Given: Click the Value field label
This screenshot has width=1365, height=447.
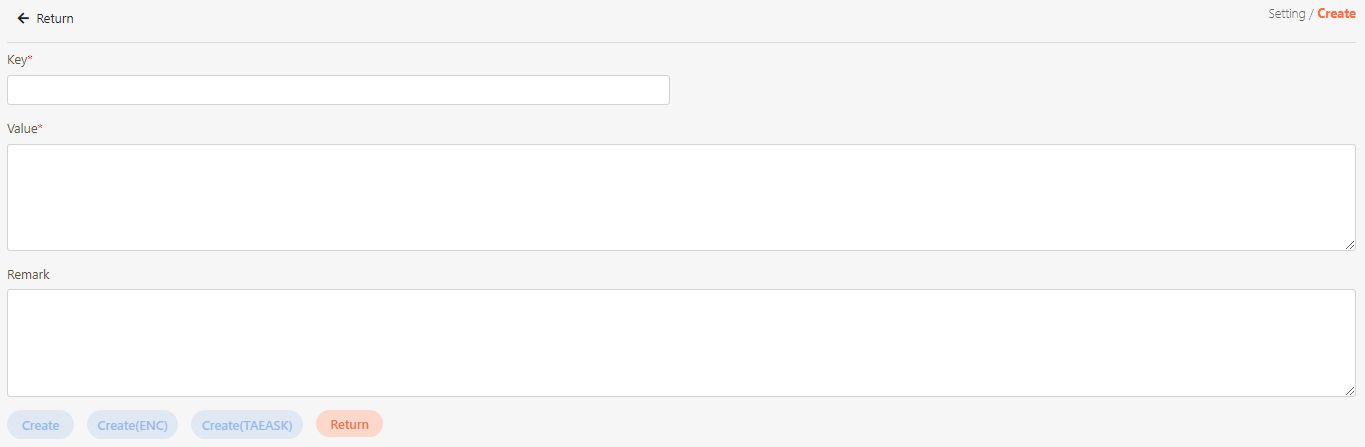Looking at the screenshot, I should [22, 128].
